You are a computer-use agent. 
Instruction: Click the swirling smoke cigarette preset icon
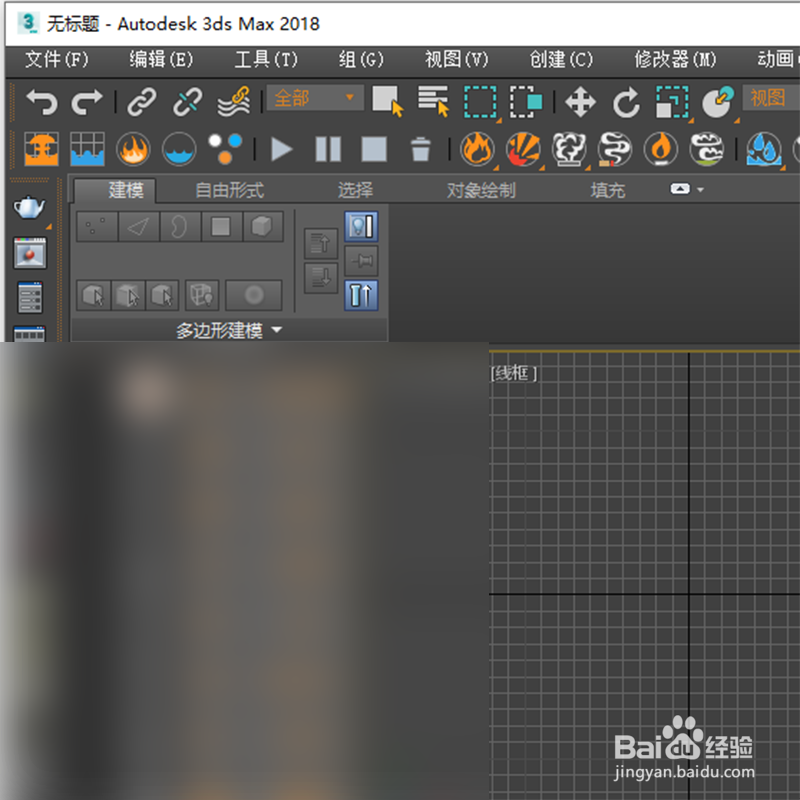click(x=615, y=149)
